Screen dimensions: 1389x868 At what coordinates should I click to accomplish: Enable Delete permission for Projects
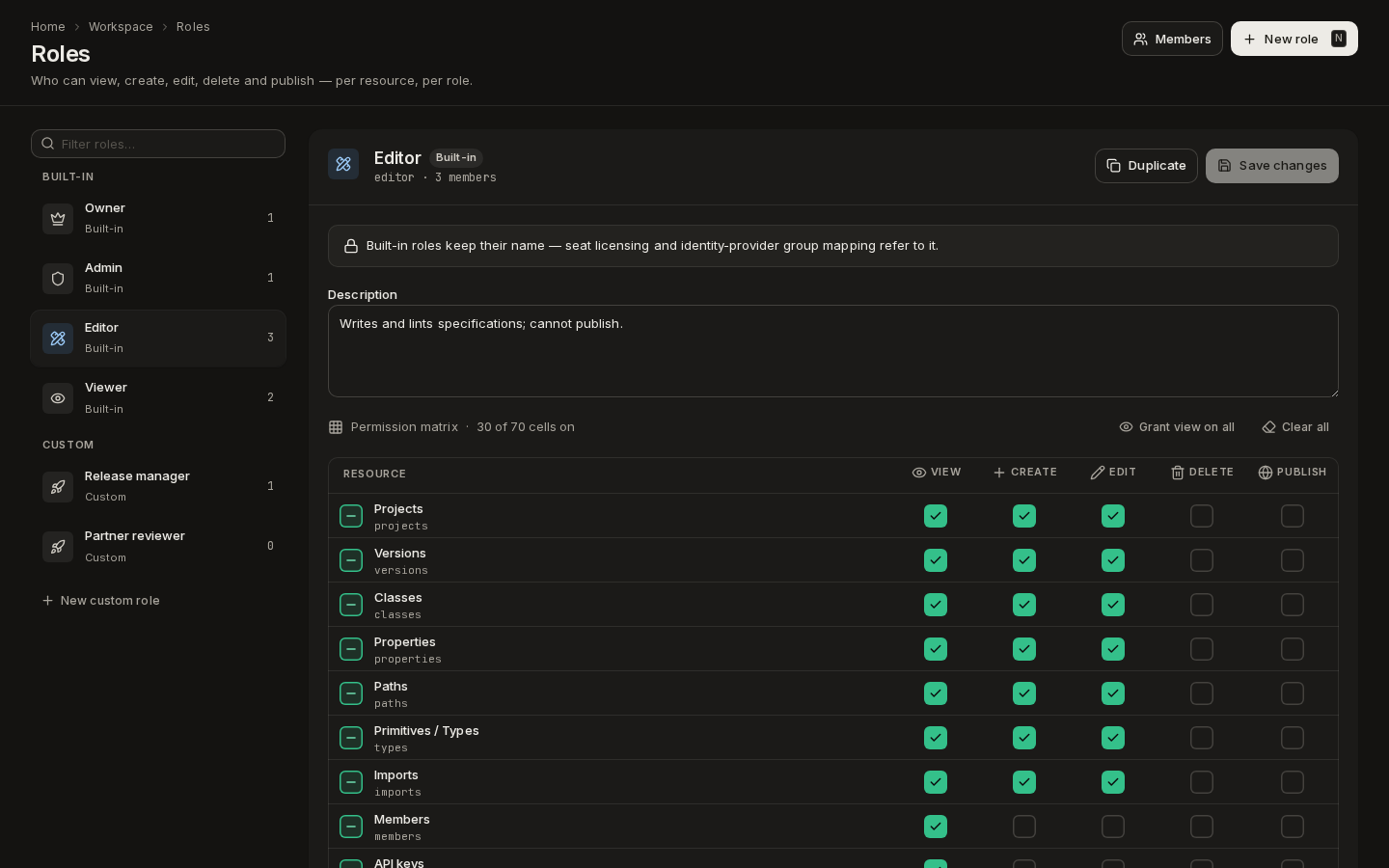click(1202, 516)
